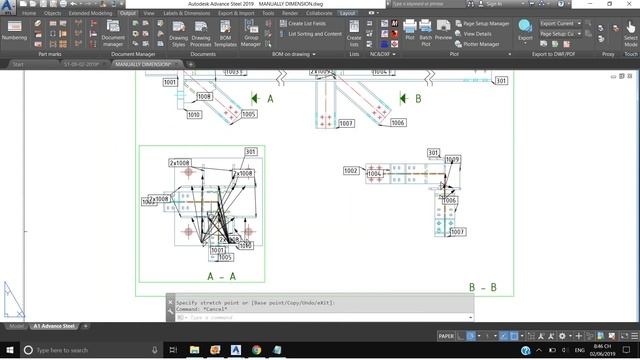Click the Windows Start button
This screenshot has width=640, height=360.
9,350
